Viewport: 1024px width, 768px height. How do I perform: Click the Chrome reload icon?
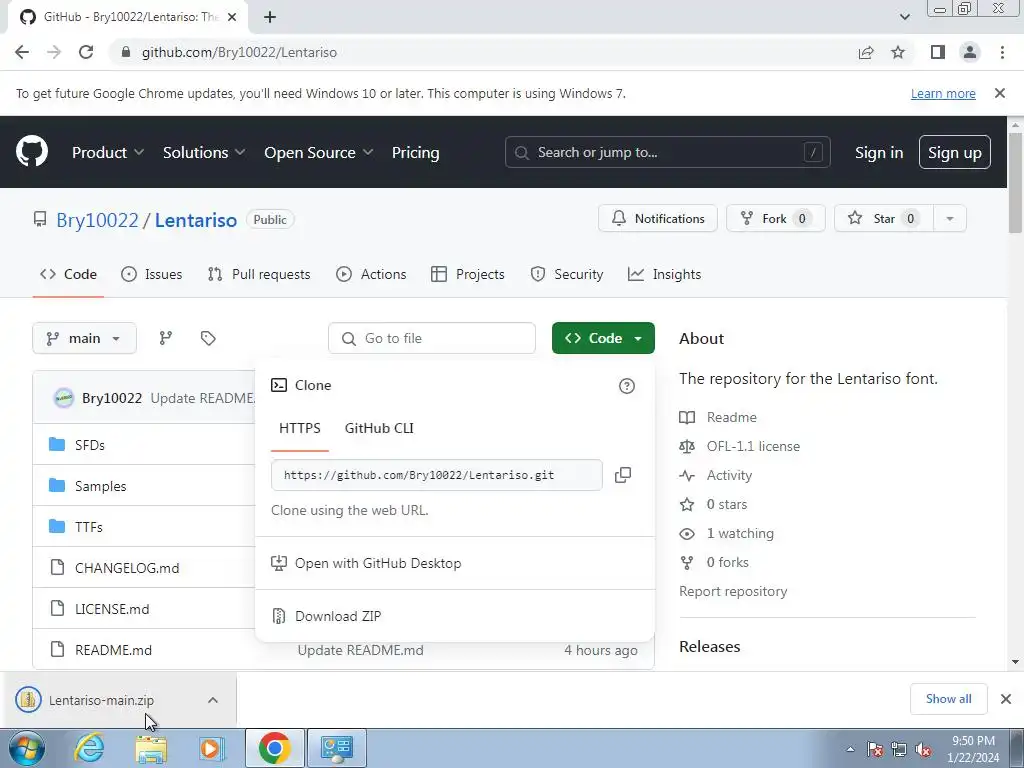pos(86,52)
